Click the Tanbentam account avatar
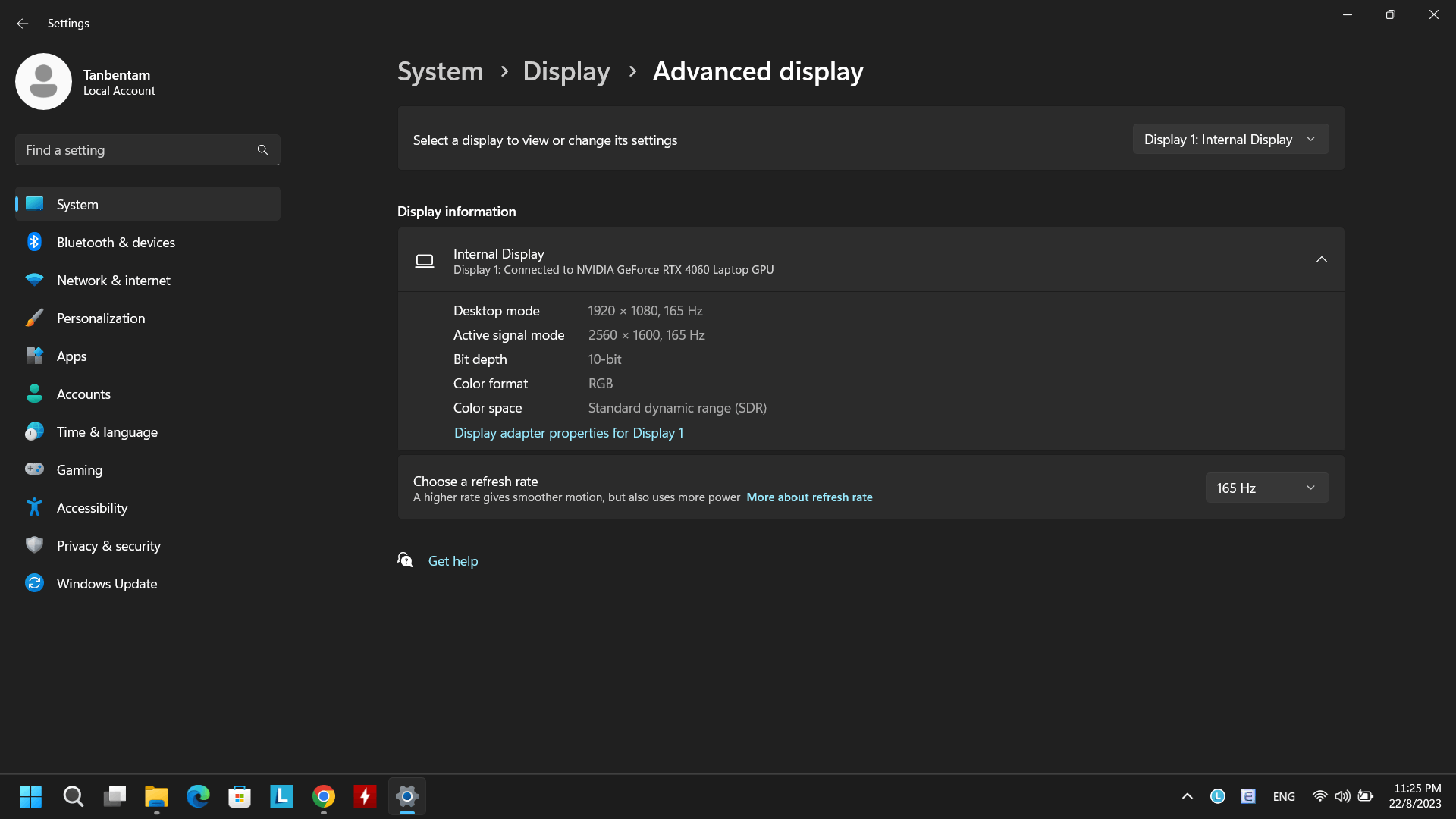Image resolution: width=1456 pixels, height=819 pixels. [43, 81]
